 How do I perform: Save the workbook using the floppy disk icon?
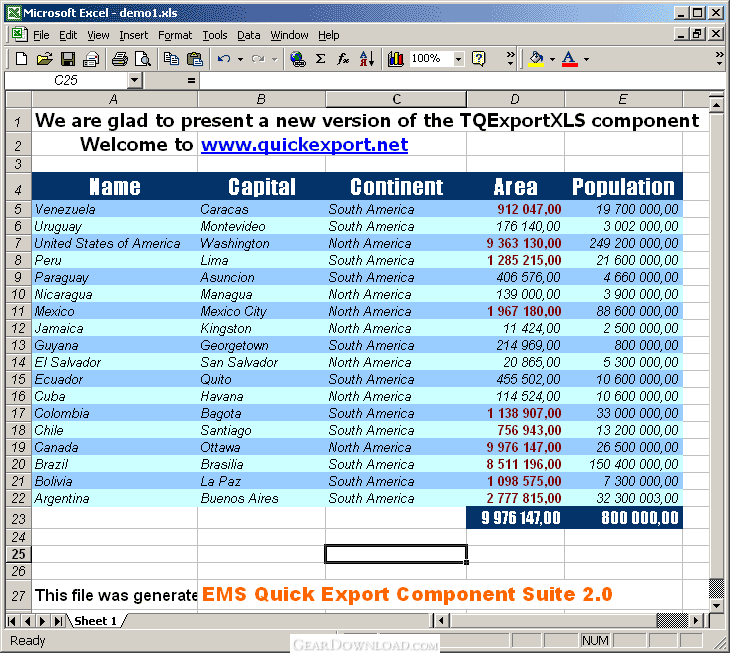(x=68, y=59)
